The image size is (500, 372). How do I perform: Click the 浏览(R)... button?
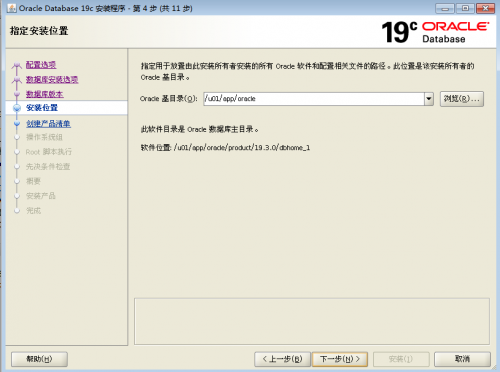coord(462,99)
